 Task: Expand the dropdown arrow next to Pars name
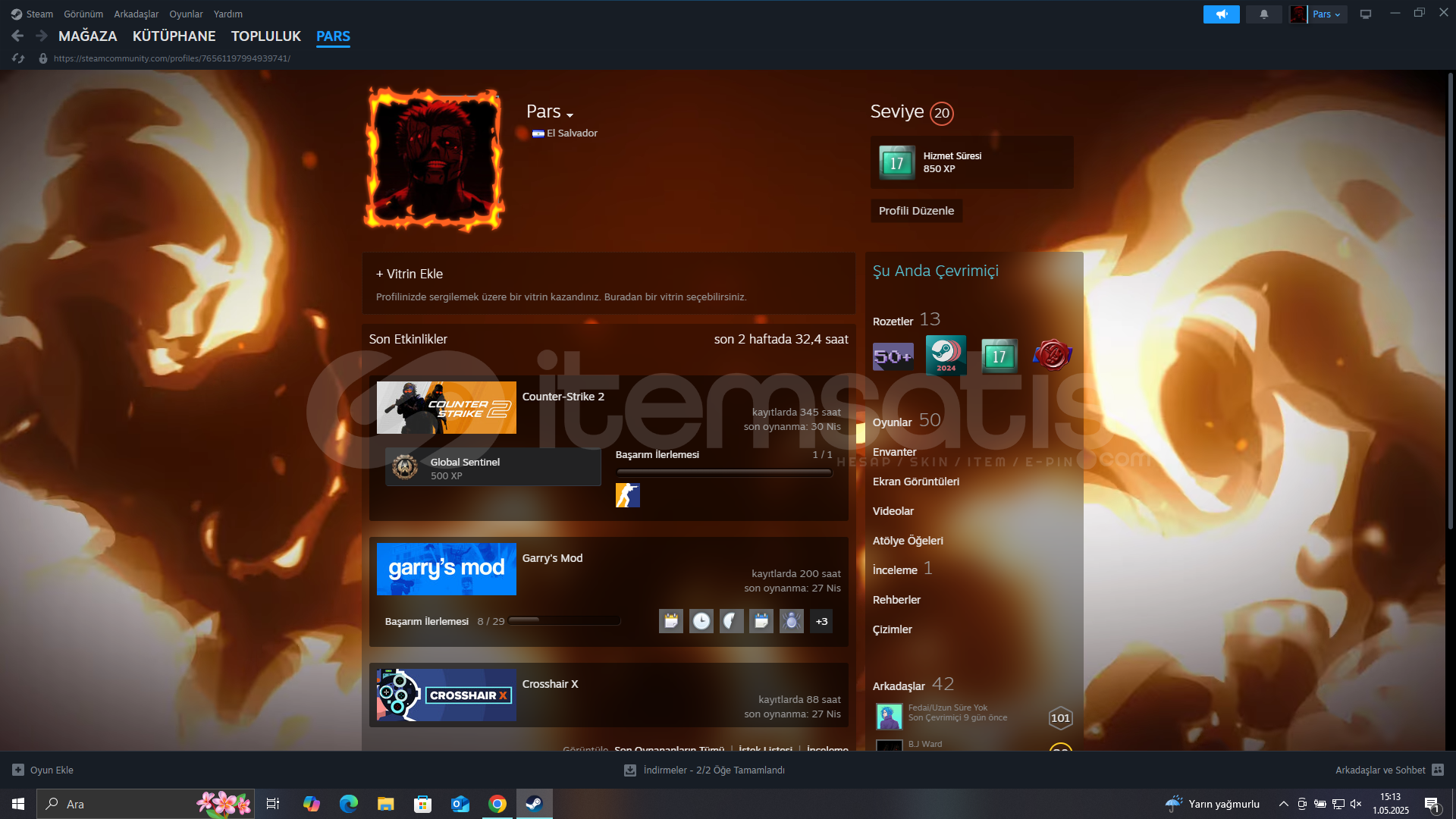(x=570, y=115)
